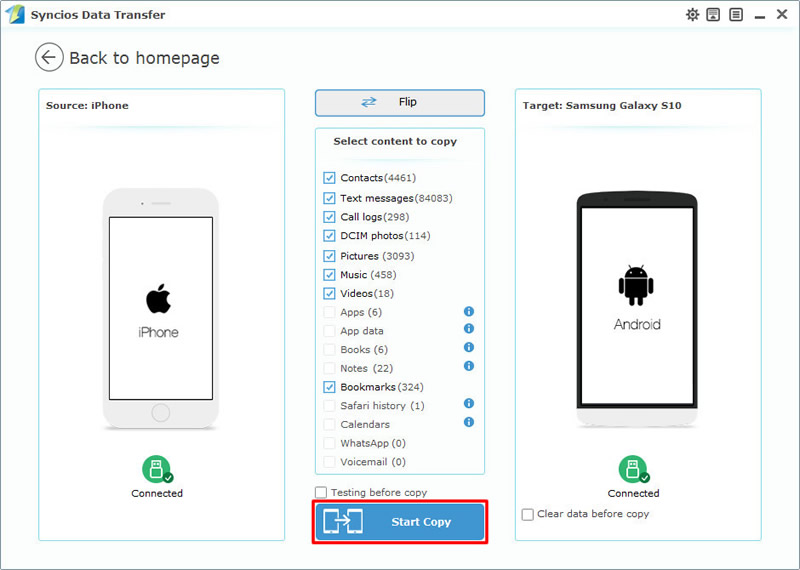Click the Syncios Data Transfer title text
The width and height of the screenshot is (800, 570).
coord(98,15)
